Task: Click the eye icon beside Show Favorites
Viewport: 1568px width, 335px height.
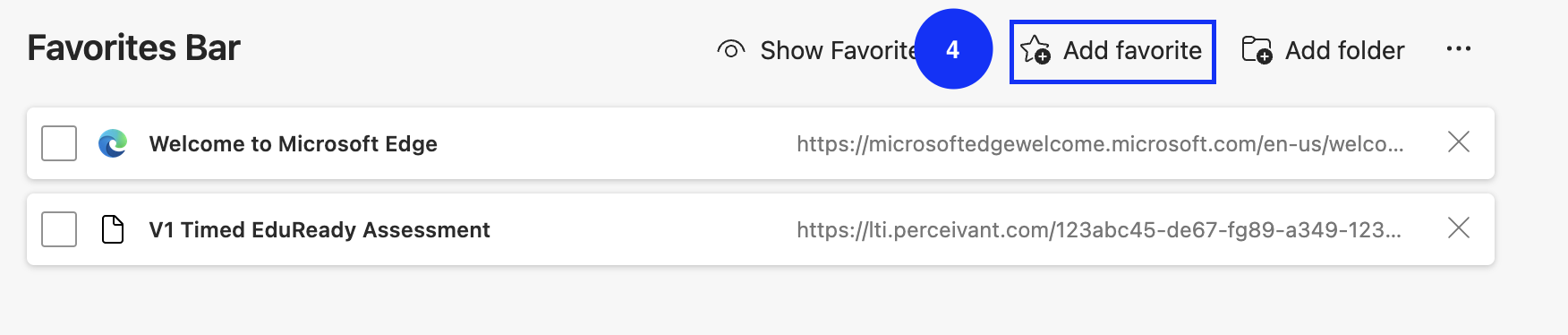Action: pos(731,50)
